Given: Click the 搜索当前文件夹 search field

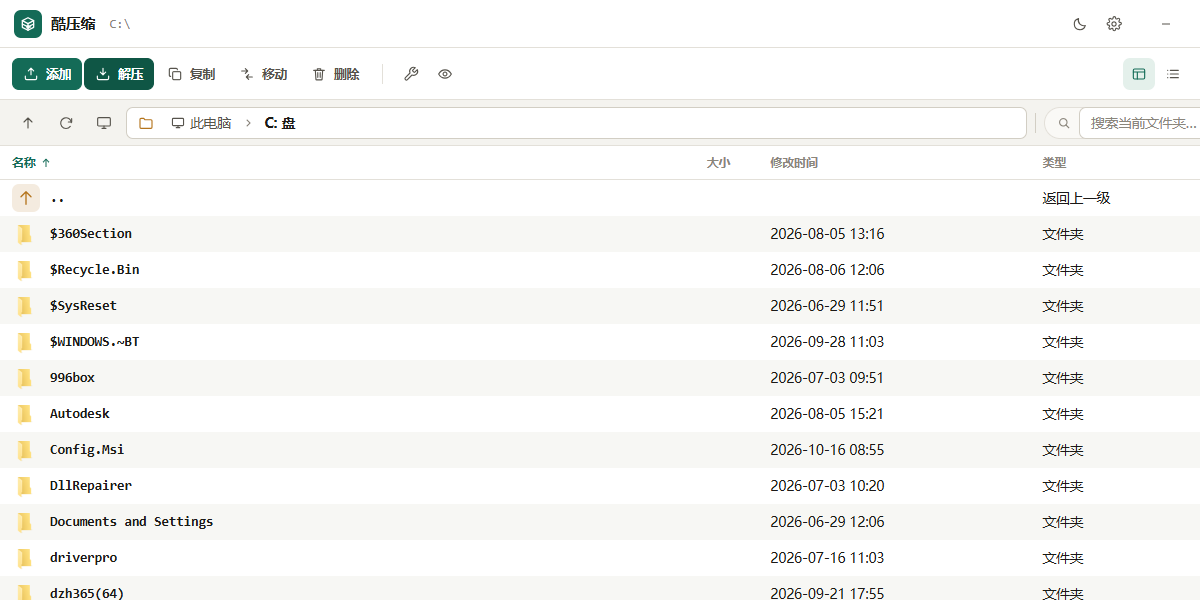Looking at the screenshot, I should click(x=1139, y=123).
